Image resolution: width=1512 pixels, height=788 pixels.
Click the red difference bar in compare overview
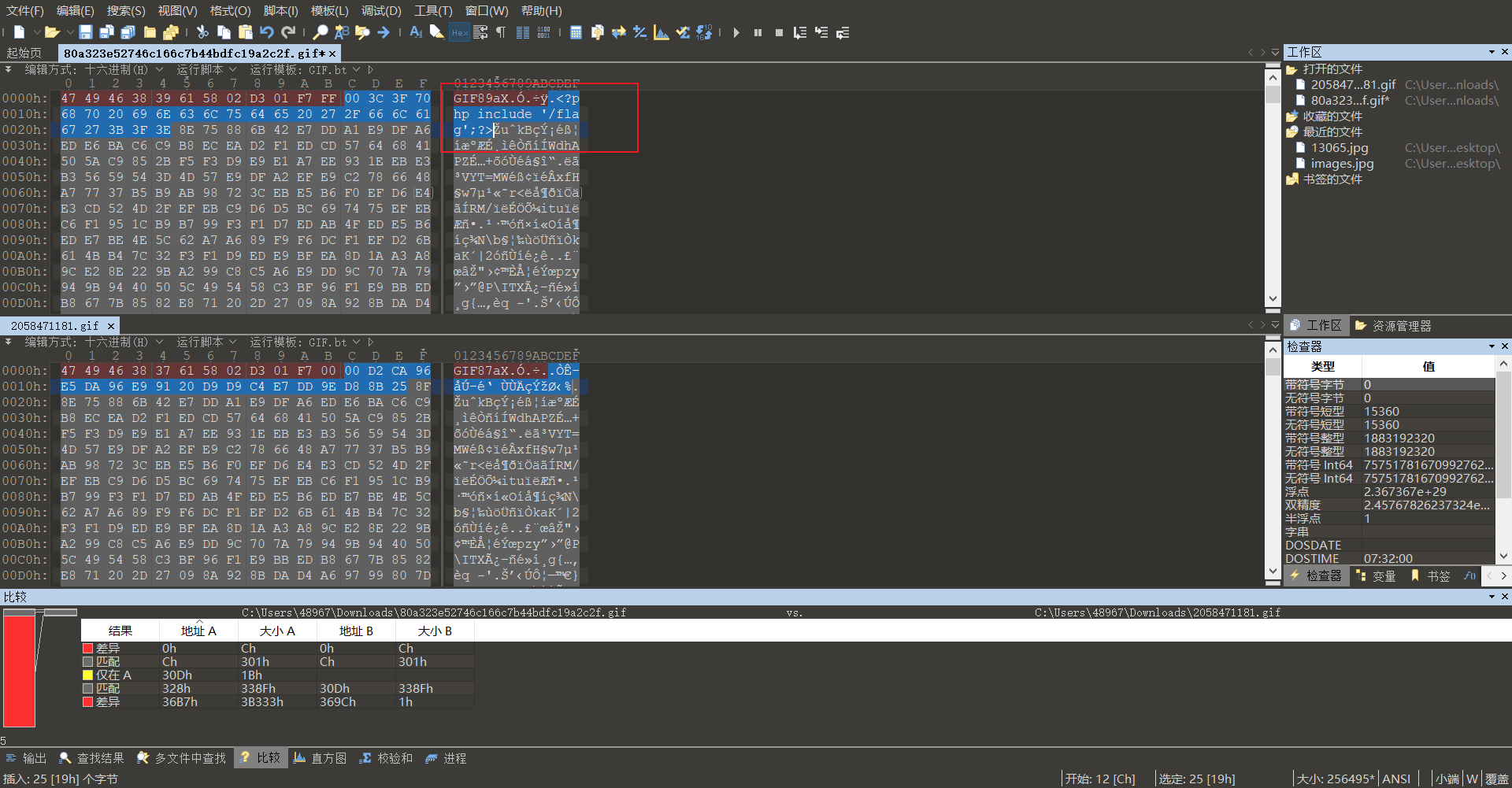click(x=19, y=671)
